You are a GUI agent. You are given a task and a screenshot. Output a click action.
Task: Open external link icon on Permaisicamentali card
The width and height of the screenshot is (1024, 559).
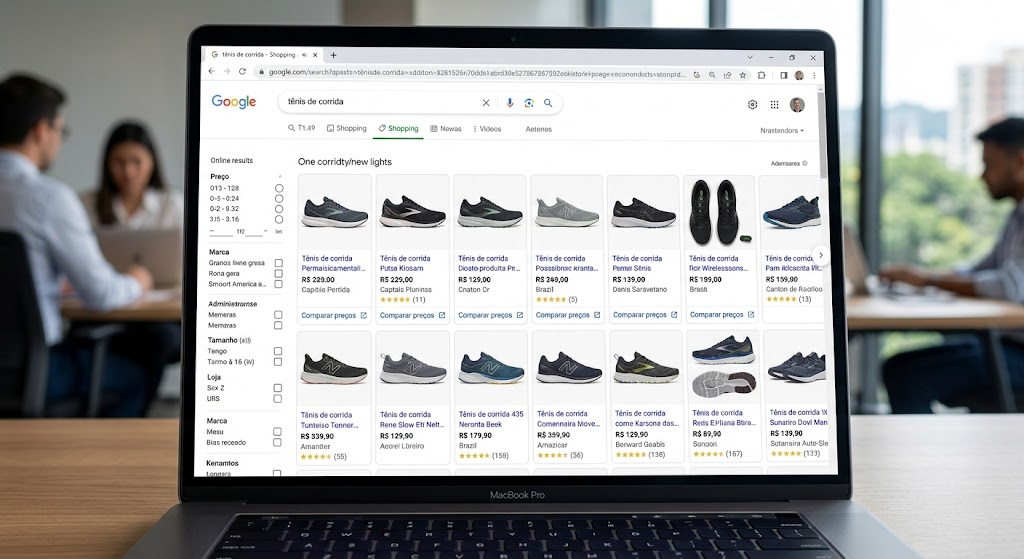pos(364,315)
